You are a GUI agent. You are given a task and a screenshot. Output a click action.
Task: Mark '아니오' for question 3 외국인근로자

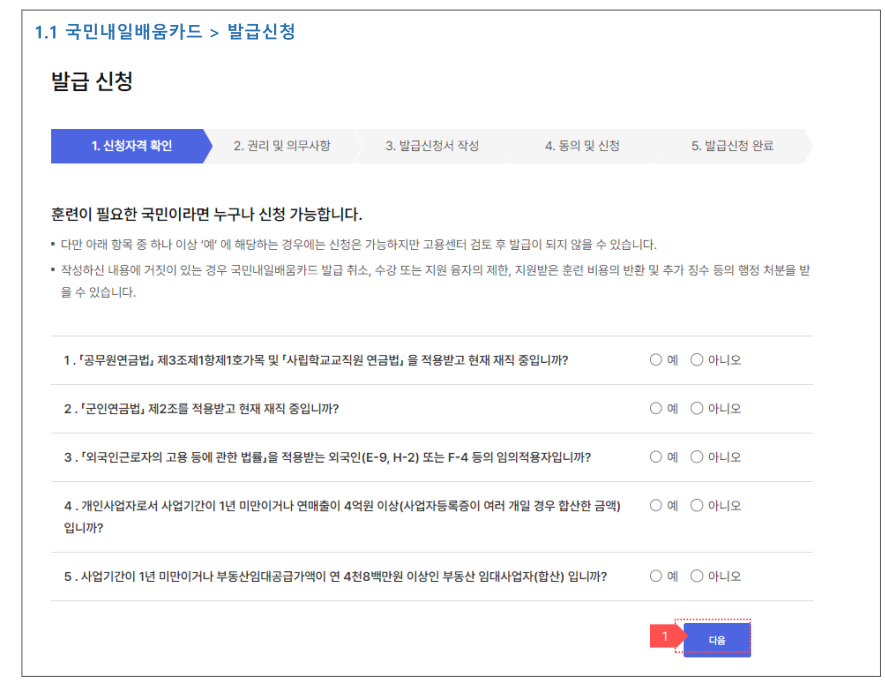pos(696,457)
